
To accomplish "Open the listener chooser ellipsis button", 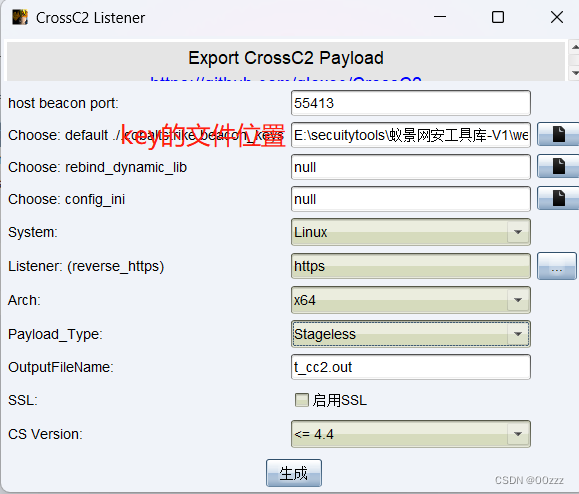I will pos(556,266).
